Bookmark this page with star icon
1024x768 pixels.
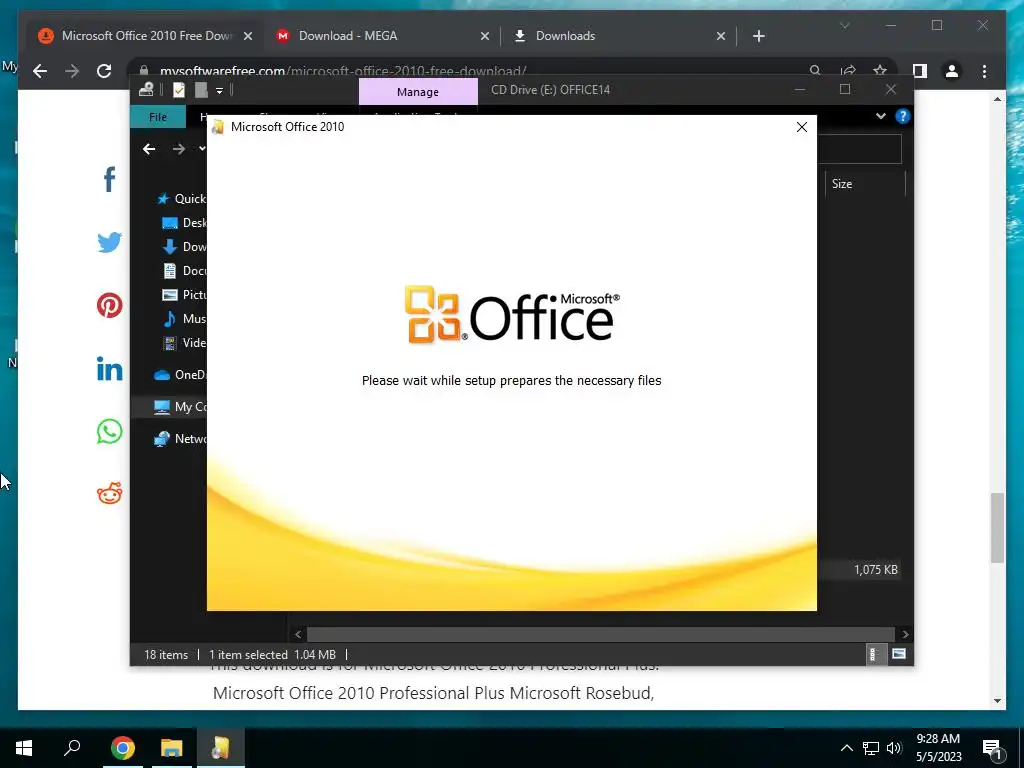[880, 71]
